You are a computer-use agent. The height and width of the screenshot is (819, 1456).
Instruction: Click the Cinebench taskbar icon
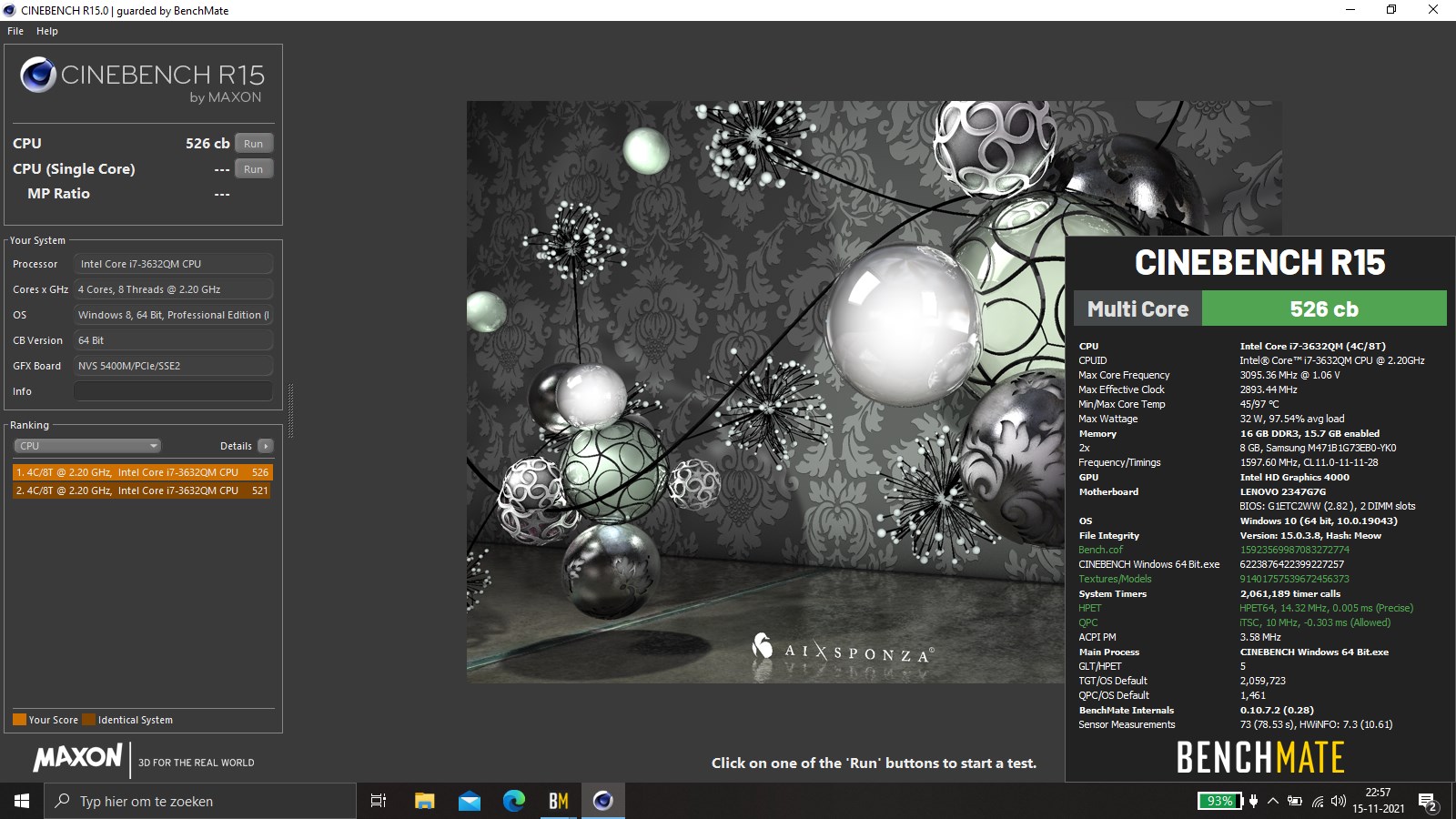click(x=603, y=801)
